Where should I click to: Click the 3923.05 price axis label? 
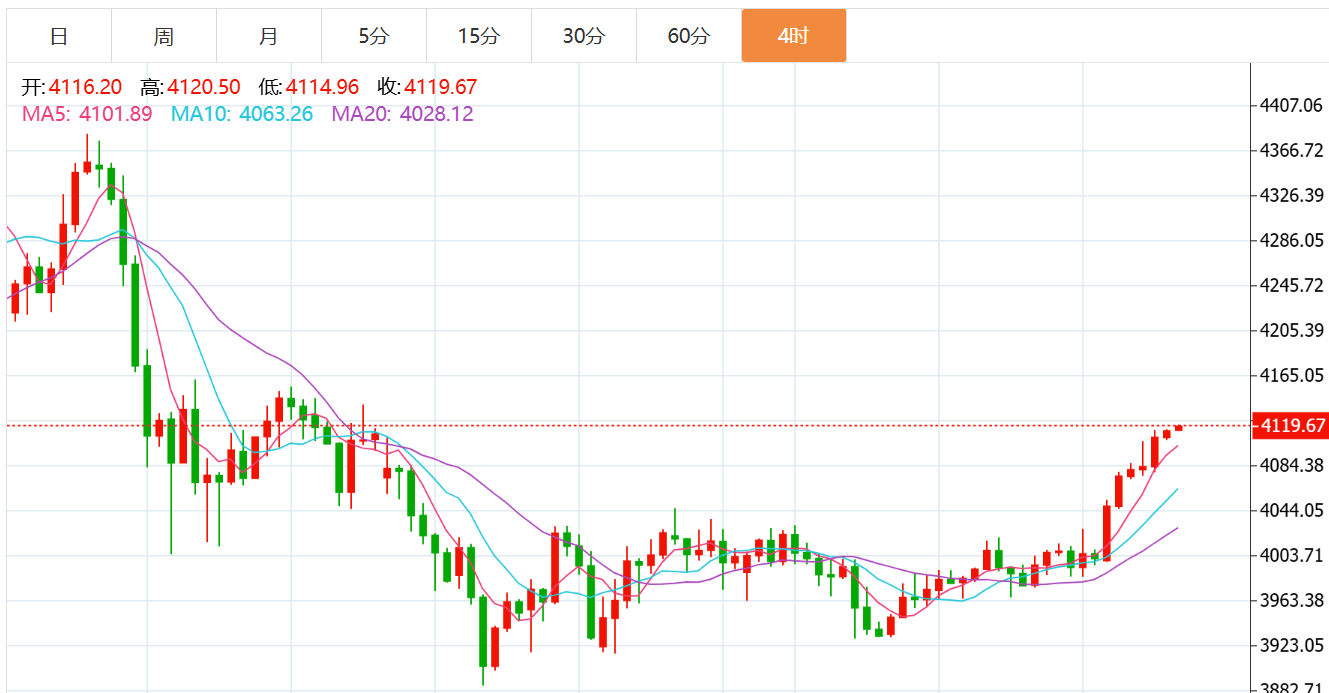[x=1292, y=645]
